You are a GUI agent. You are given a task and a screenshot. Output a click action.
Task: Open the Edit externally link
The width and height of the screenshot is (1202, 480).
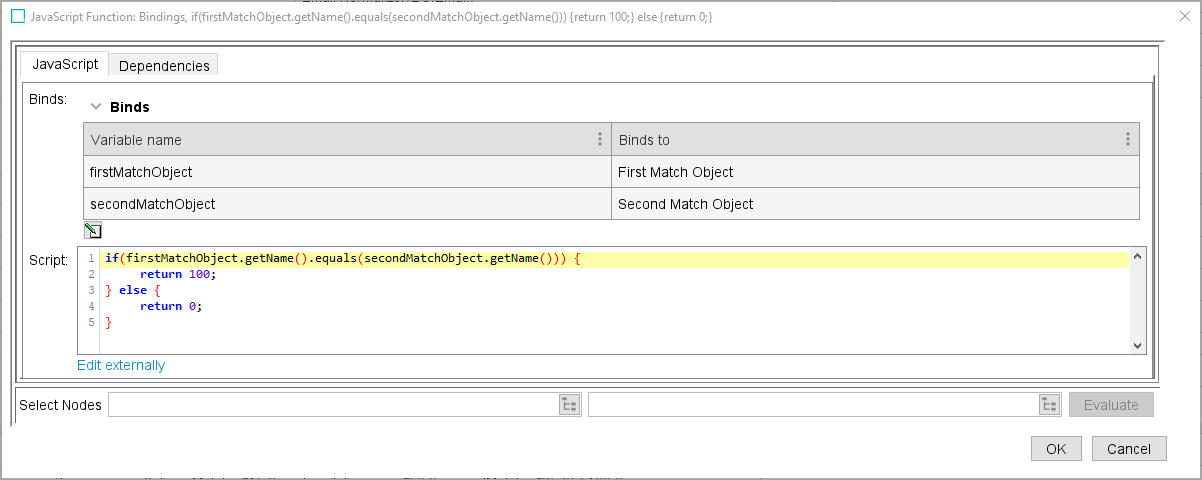tap(121, 366)
